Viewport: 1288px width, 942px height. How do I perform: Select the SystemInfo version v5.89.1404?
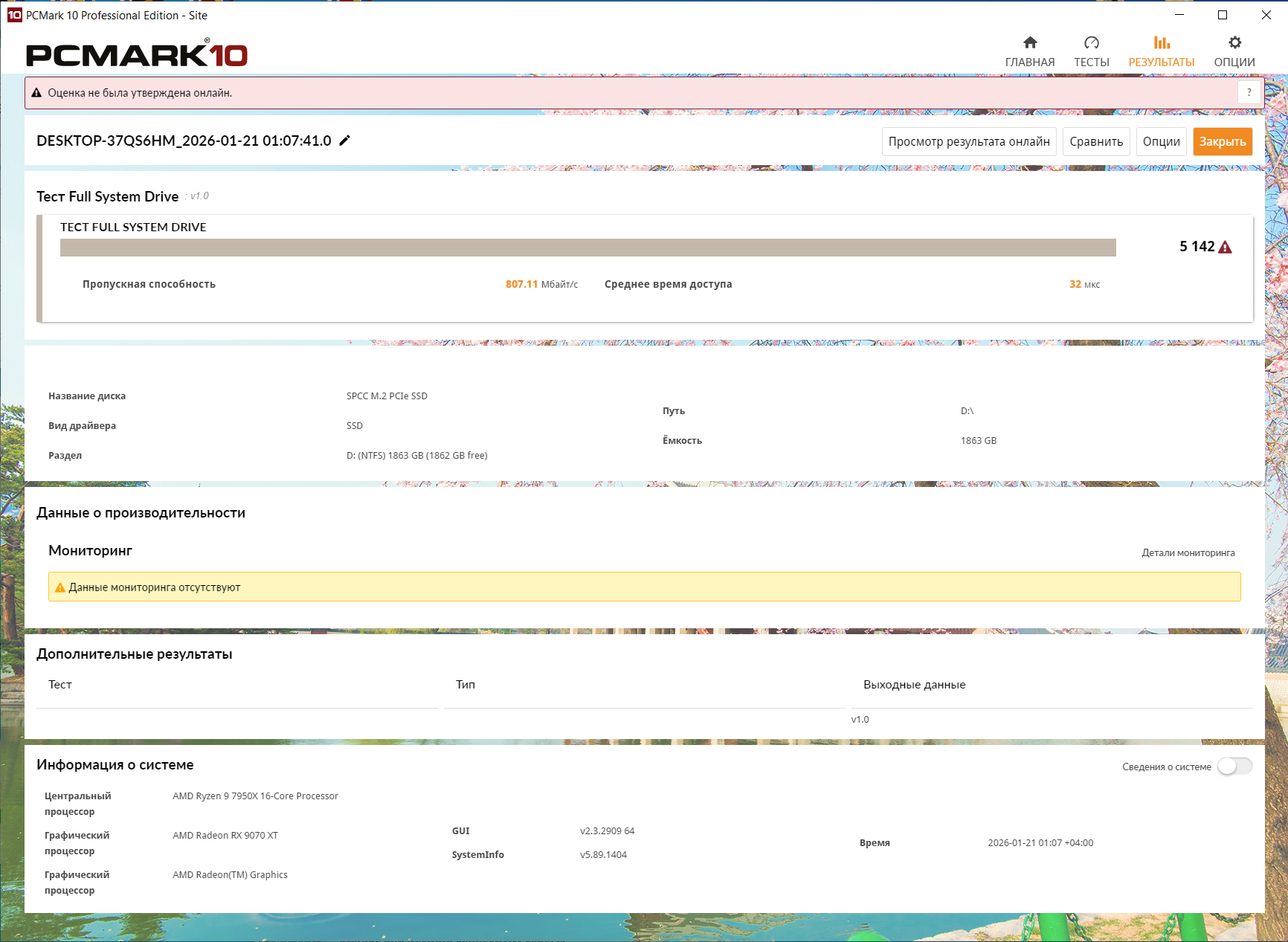coord(603,855)
